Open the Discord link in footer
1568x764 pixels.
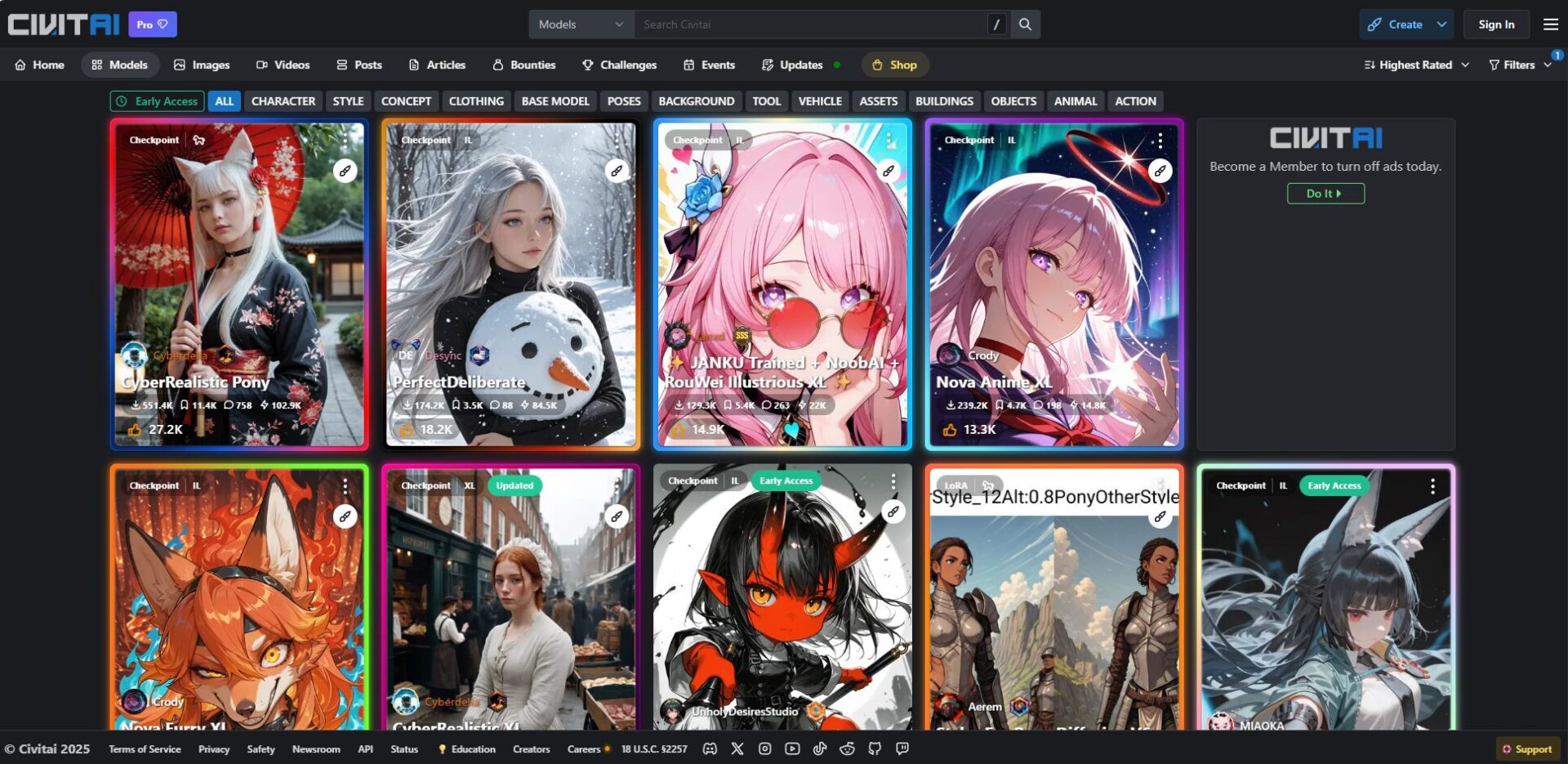click(x=710, y=748)
